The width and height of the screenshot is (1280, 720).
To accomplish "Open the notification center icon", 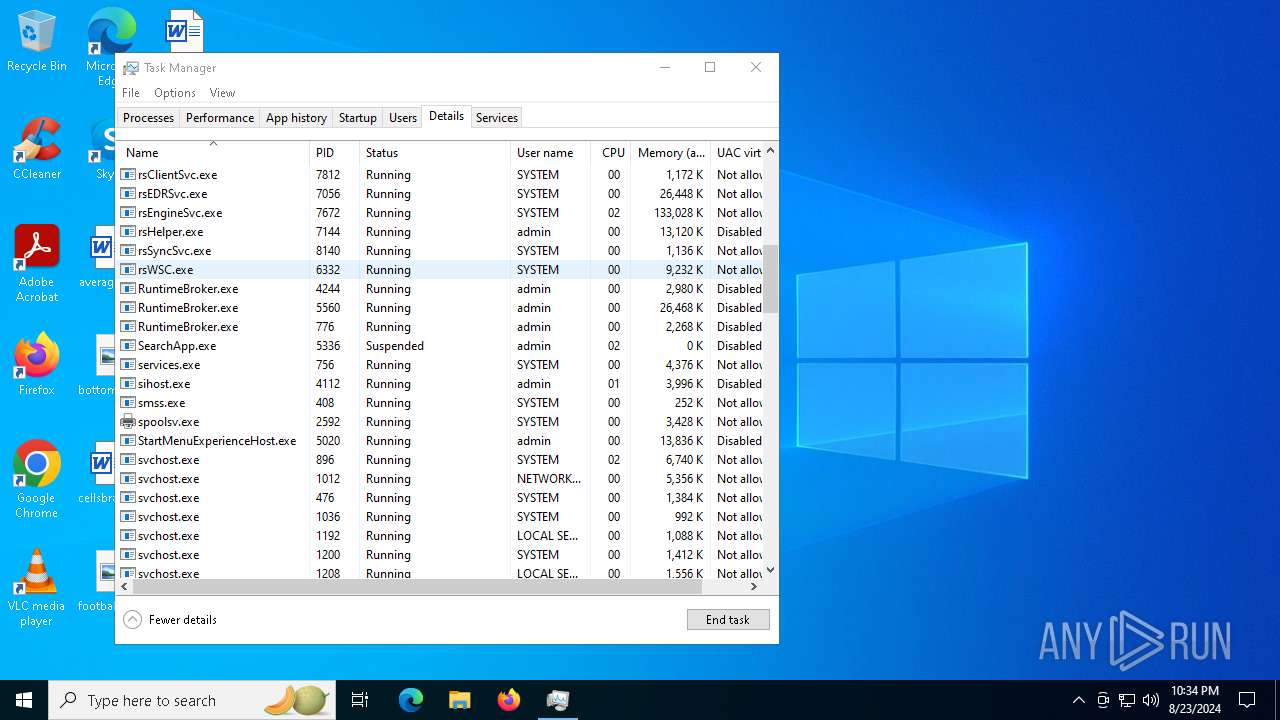I will click(1247, 700).
